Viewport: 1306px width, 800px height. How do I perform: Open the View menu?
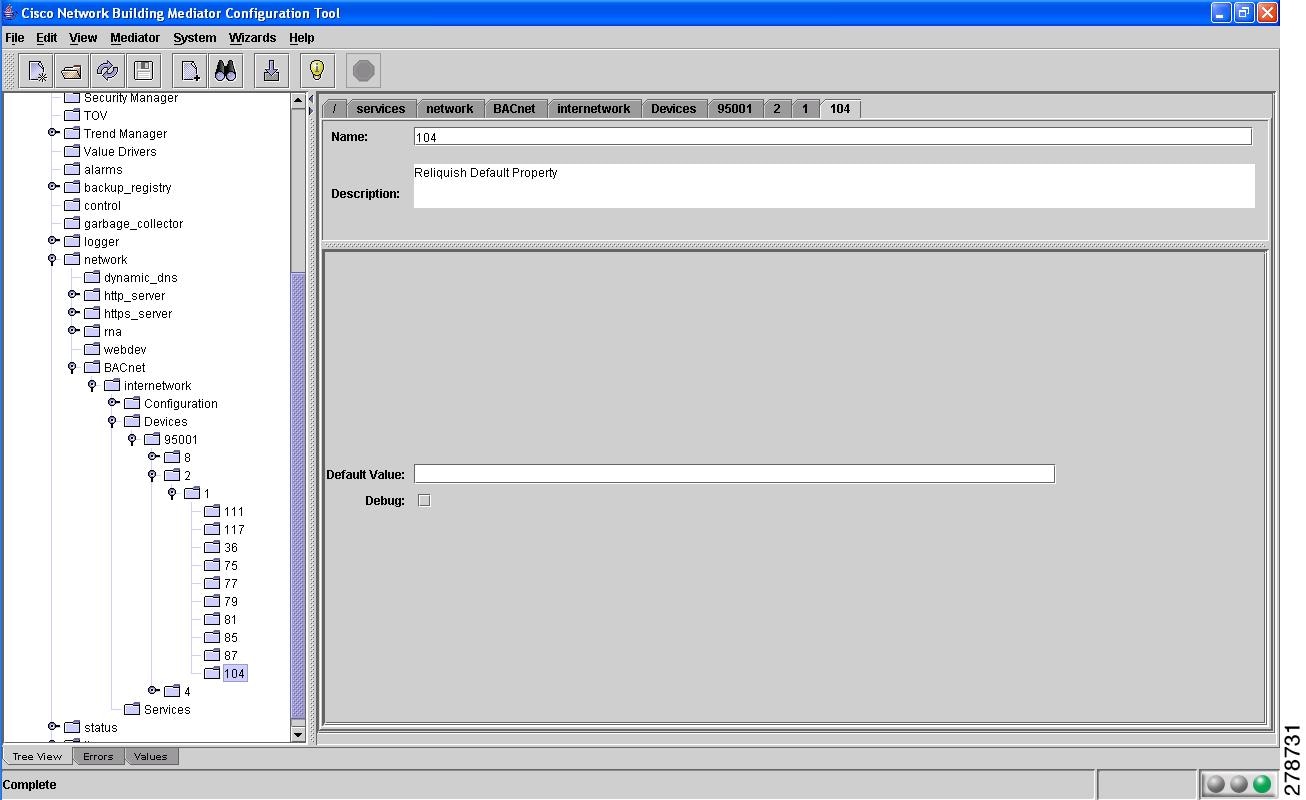(x=83, y=38)
